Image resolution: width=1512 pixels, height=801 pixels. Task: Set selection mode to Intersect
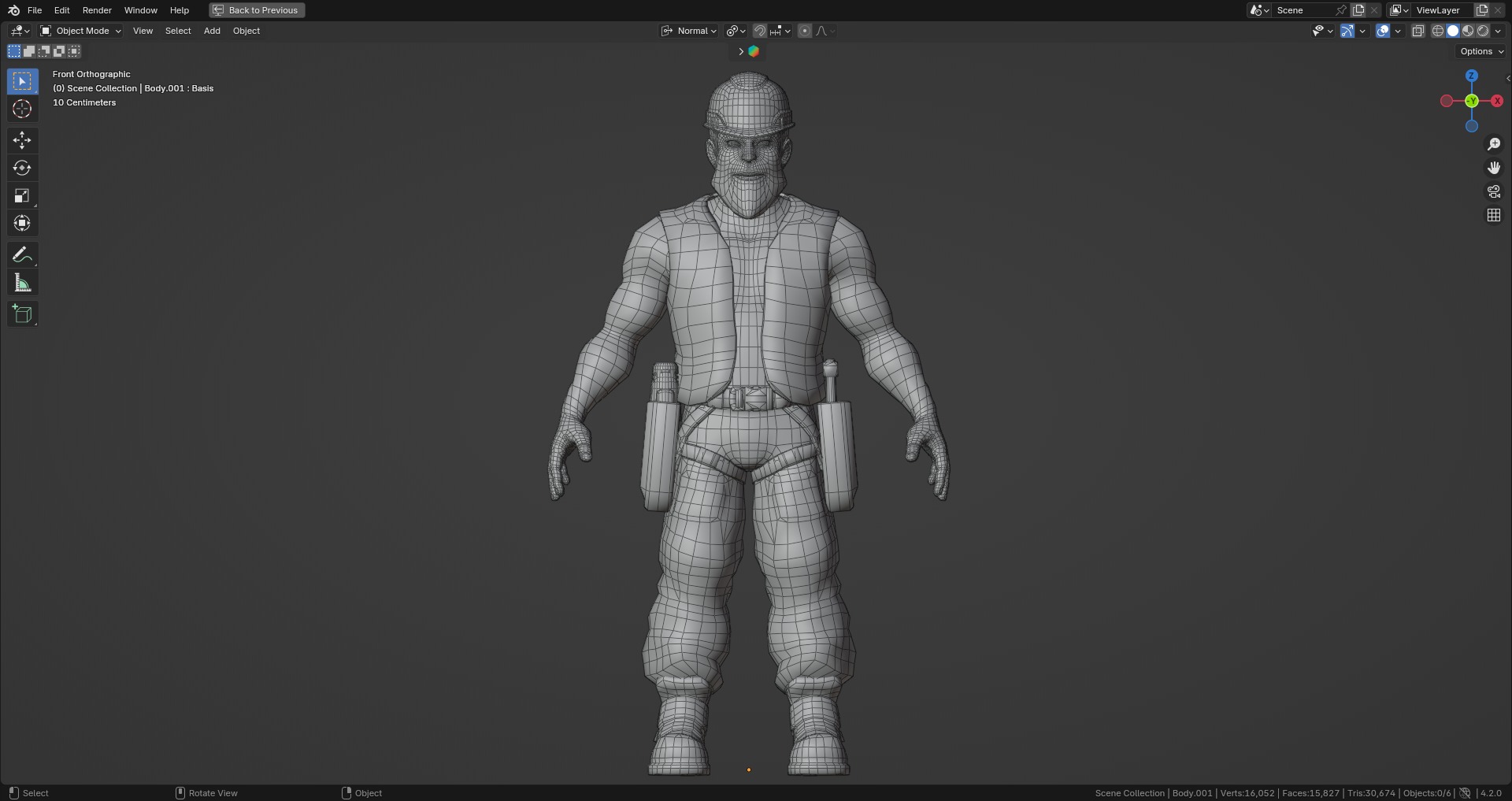(x=74, y=51)
